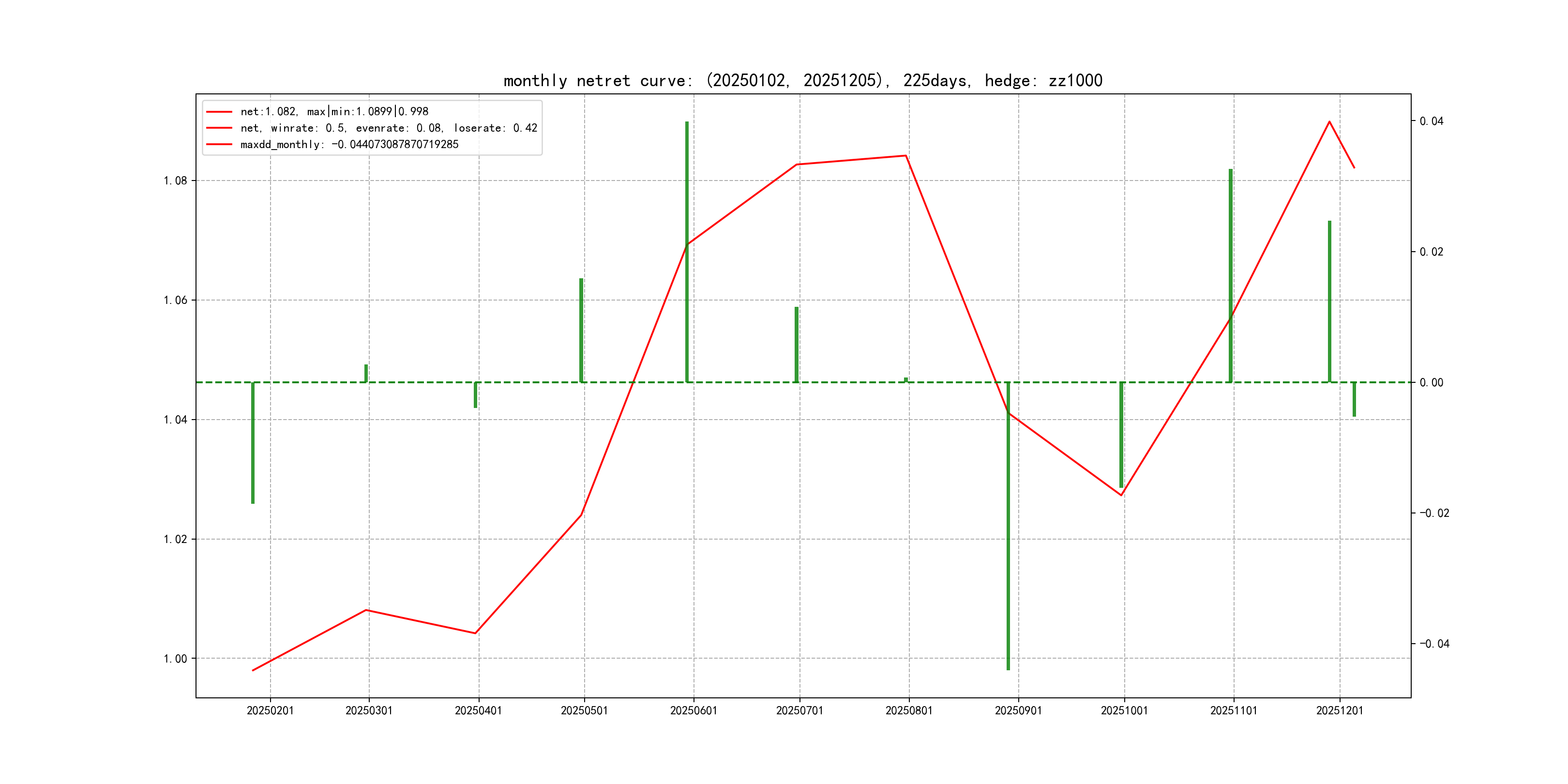Click the red curve peak near 20251201
Screen dimensions: 1568x784
(1329, 122)
